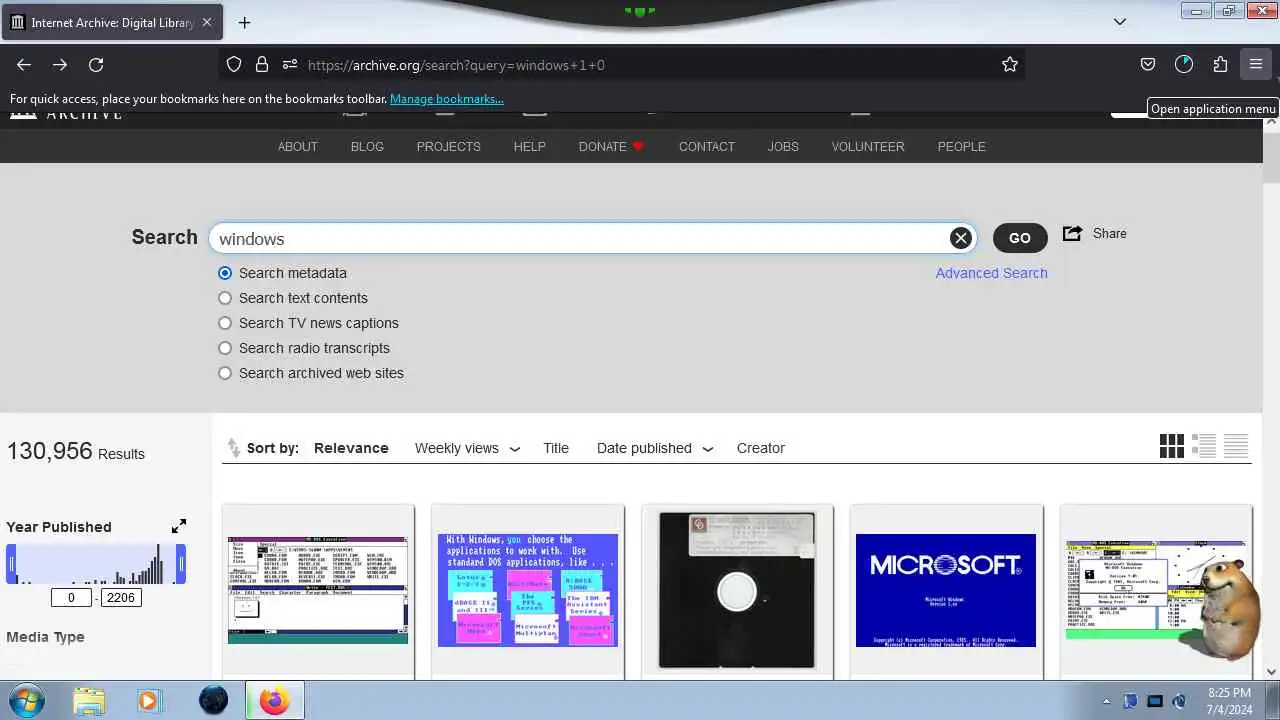Sort results by Title
The height and width of the screenshot is (720, 1280).
coord(556,448)
